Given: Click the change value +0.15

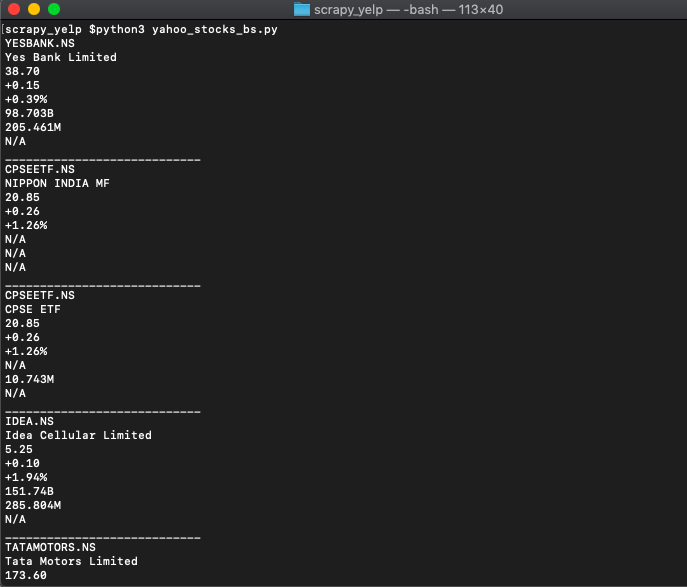Looking at the screenshot, I should pos(22,85).
